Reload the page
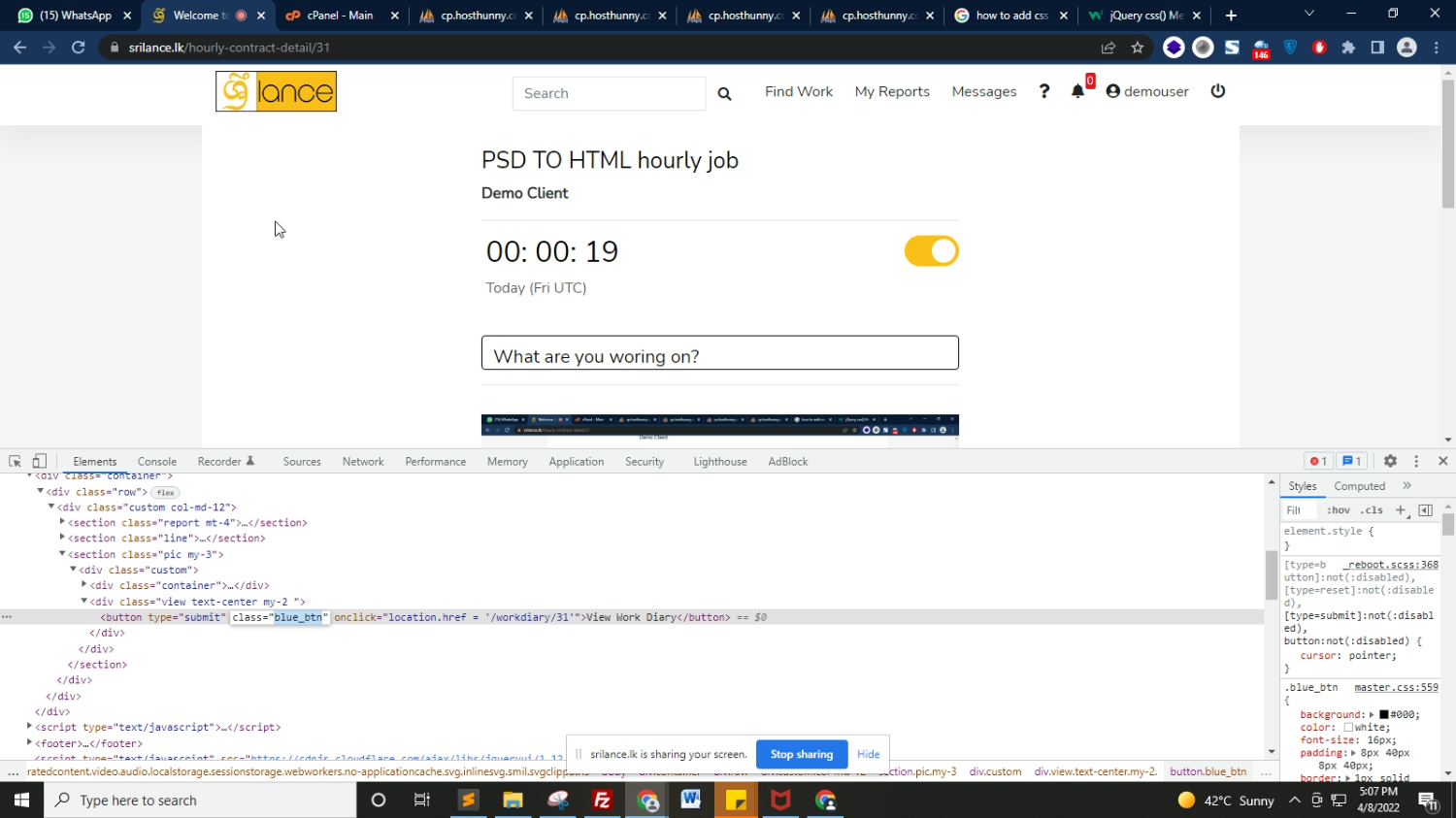 [x=79, y=48]
